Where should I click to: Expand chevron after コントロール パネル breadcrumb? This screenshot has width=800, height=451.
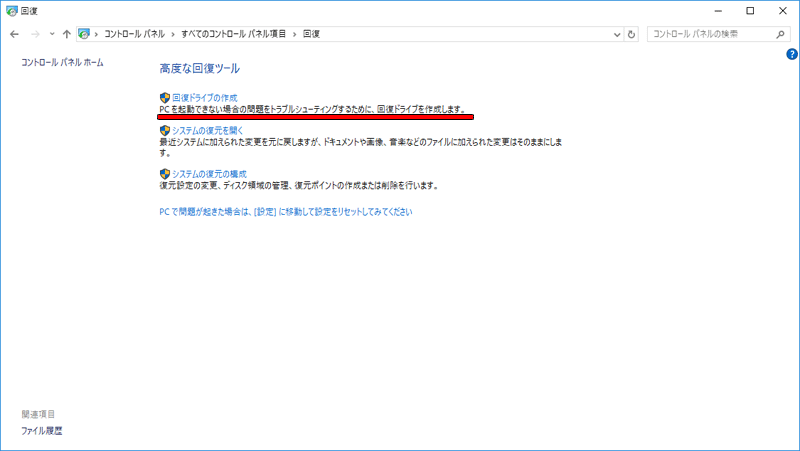tap(173, 34)
